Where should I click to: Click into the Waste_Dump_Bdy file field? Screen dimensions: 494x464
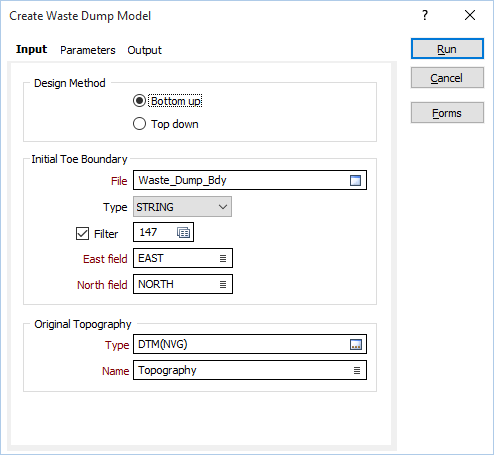pyautogui.click(x=250, y=180)
